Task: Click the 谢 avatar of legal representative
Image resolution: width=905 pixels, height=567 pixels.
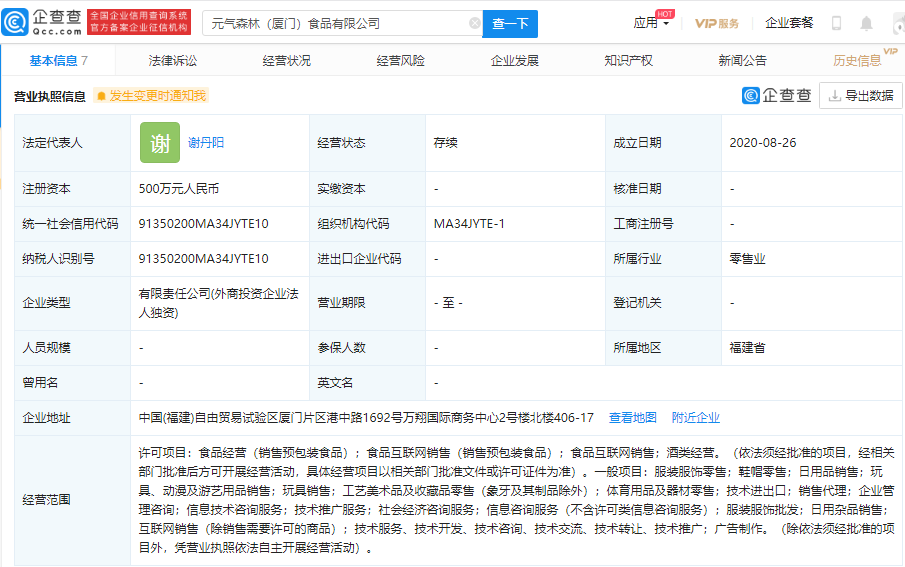Action: (x=160, y=143)
